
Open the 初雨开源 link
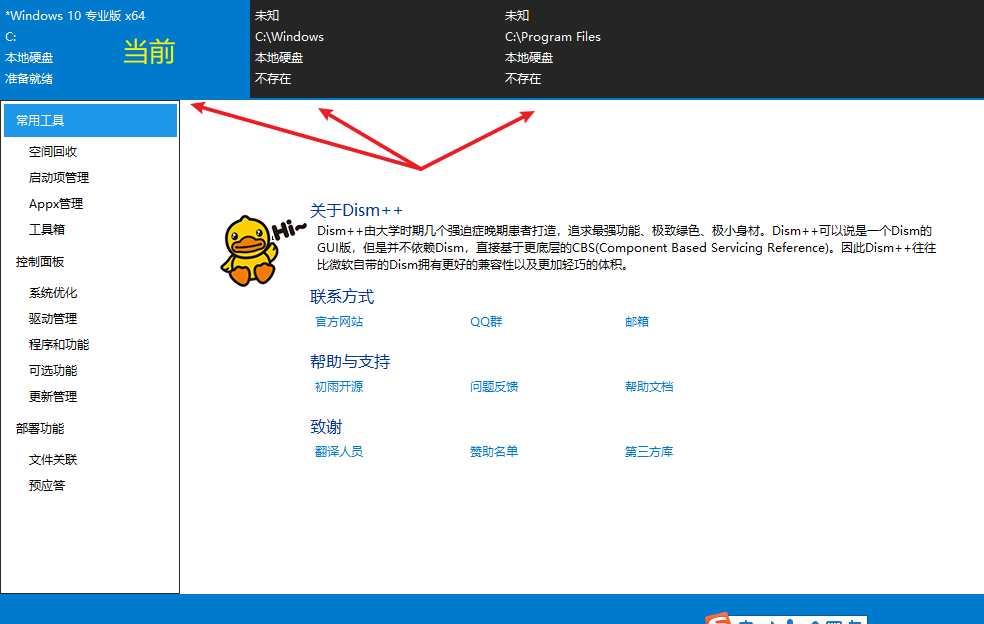pyautogui.click(x=339, y=387)
